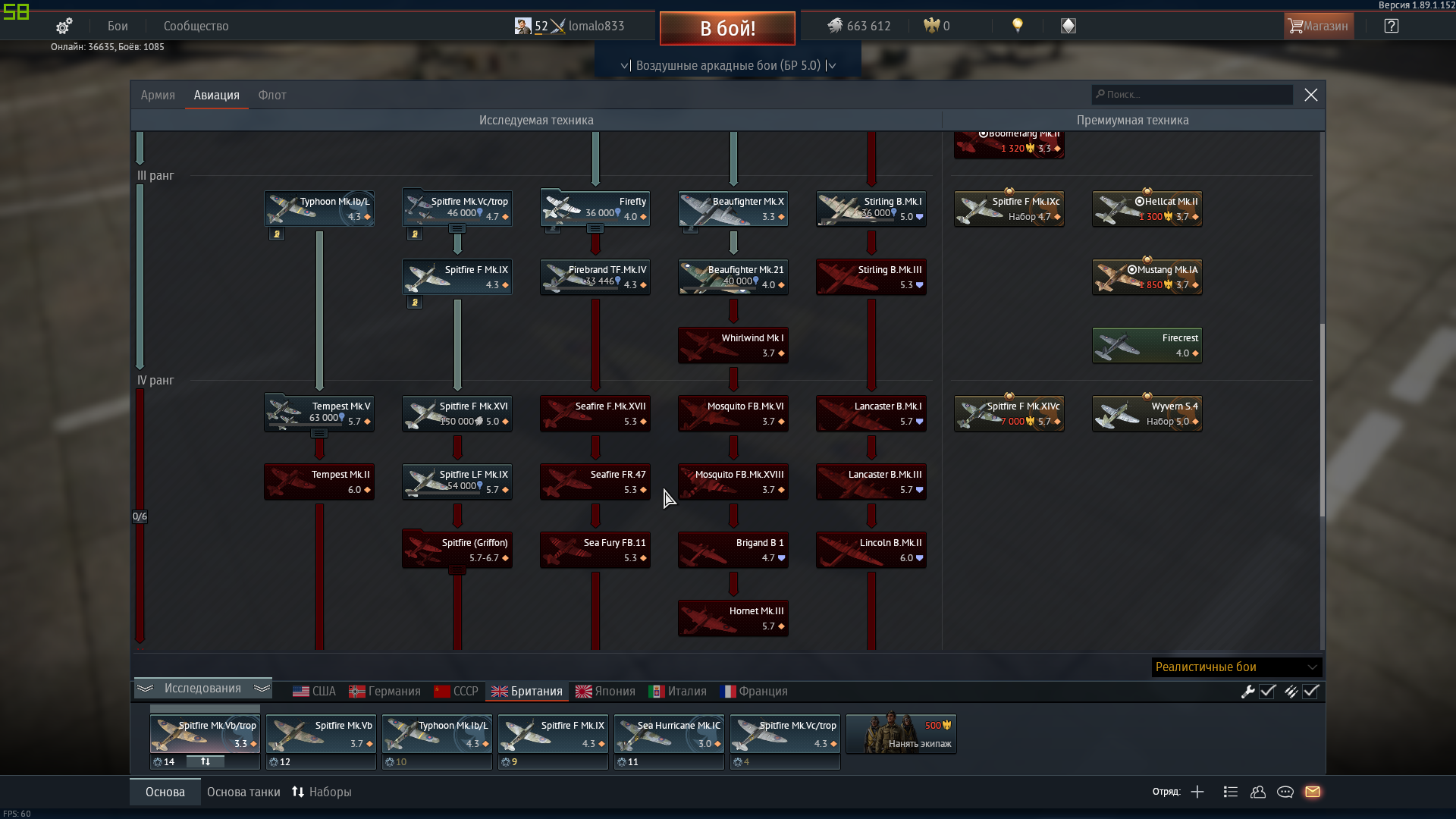Click Нанять экипаж to hire a crew
Image resolution: width=1456 pixels, height=819 pixels.
click(901, 734)
